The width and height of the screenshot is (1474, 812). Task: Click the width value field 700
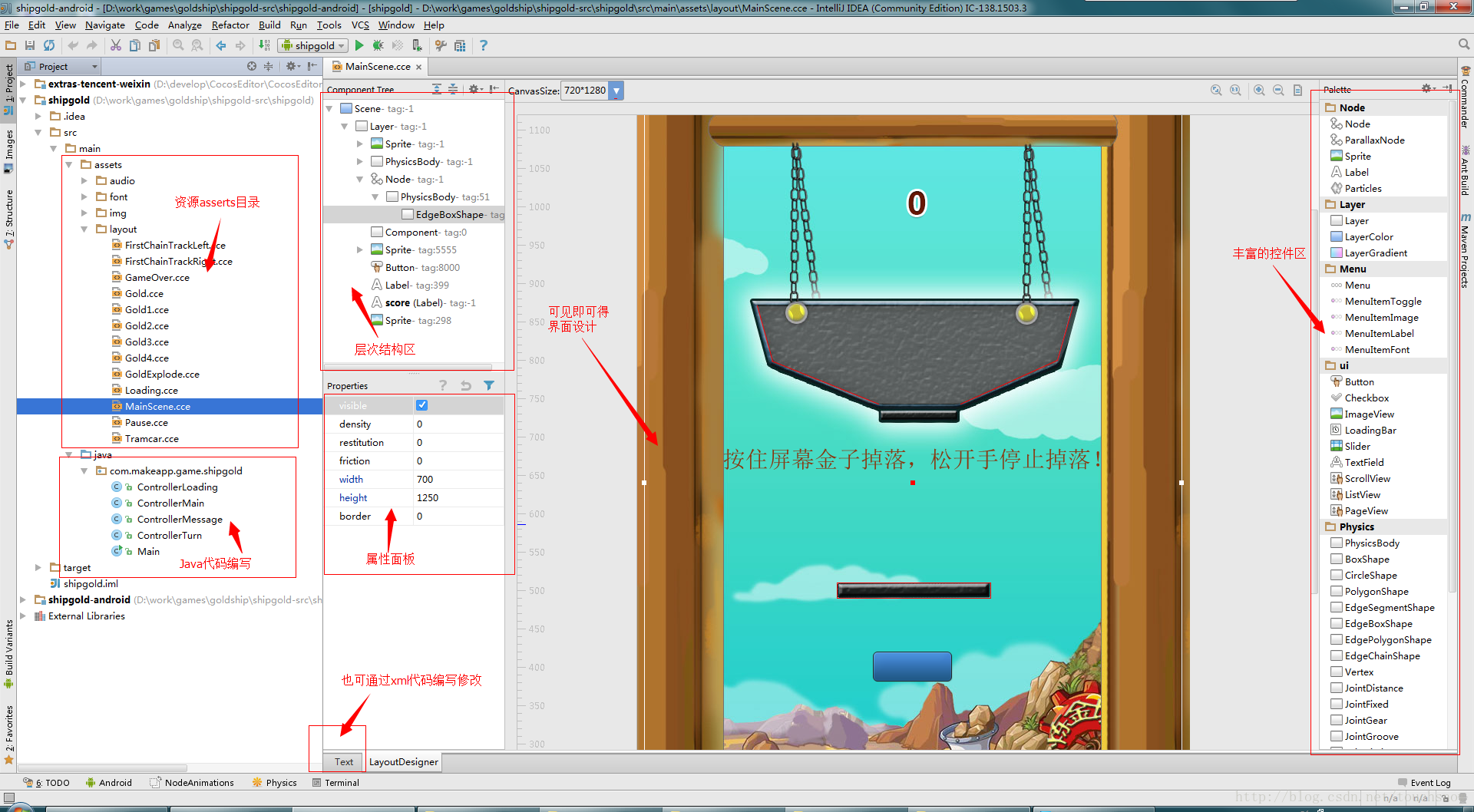(458, 479)
